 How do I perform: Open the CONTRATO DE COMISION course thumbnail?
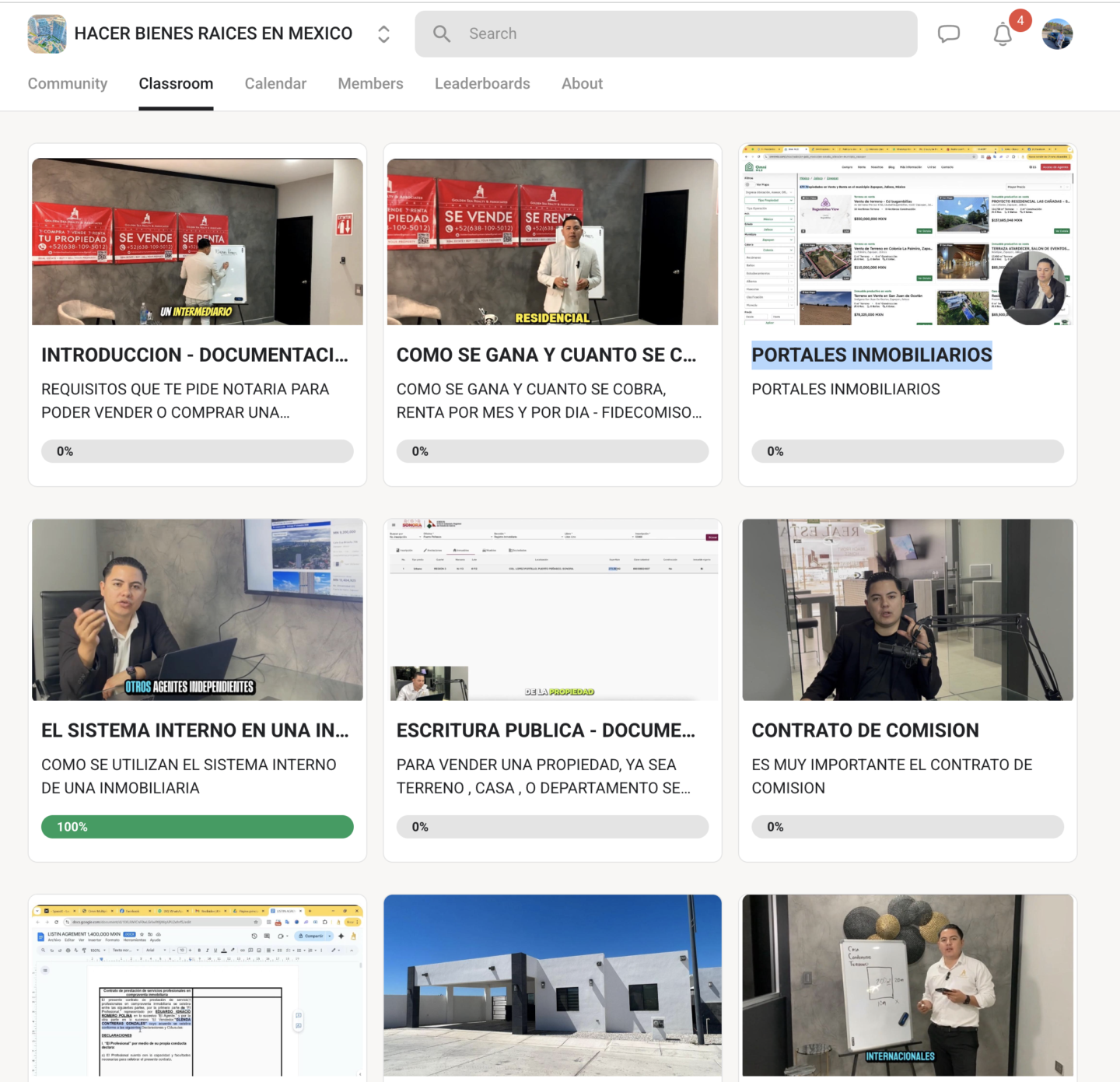coord(908,610)
